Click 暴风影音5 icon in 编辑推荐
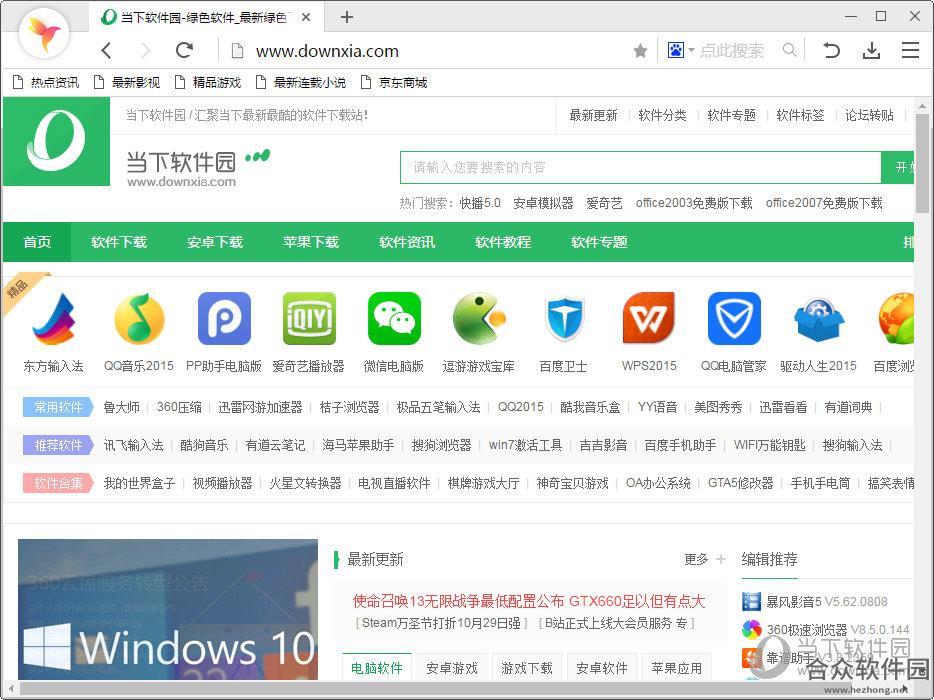 [752, 602]
